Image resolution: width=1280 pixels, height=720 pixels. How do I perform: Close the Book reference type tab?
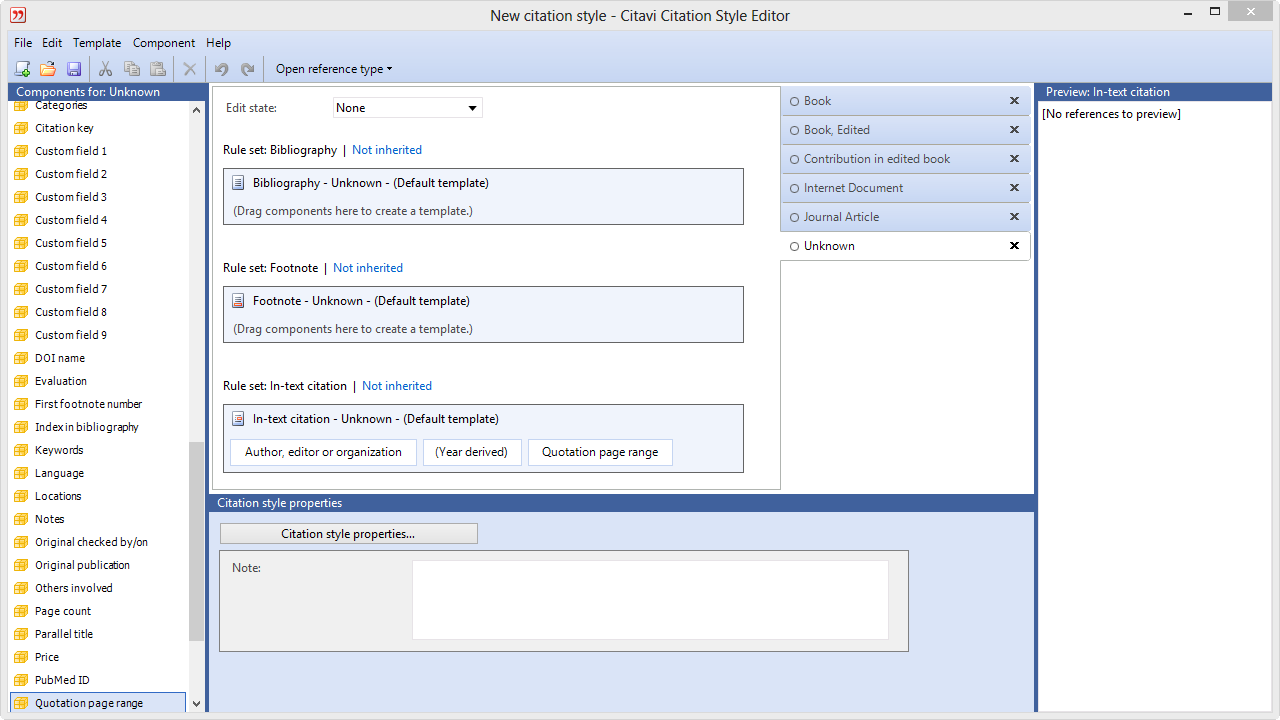click(x=1014, y=101)
